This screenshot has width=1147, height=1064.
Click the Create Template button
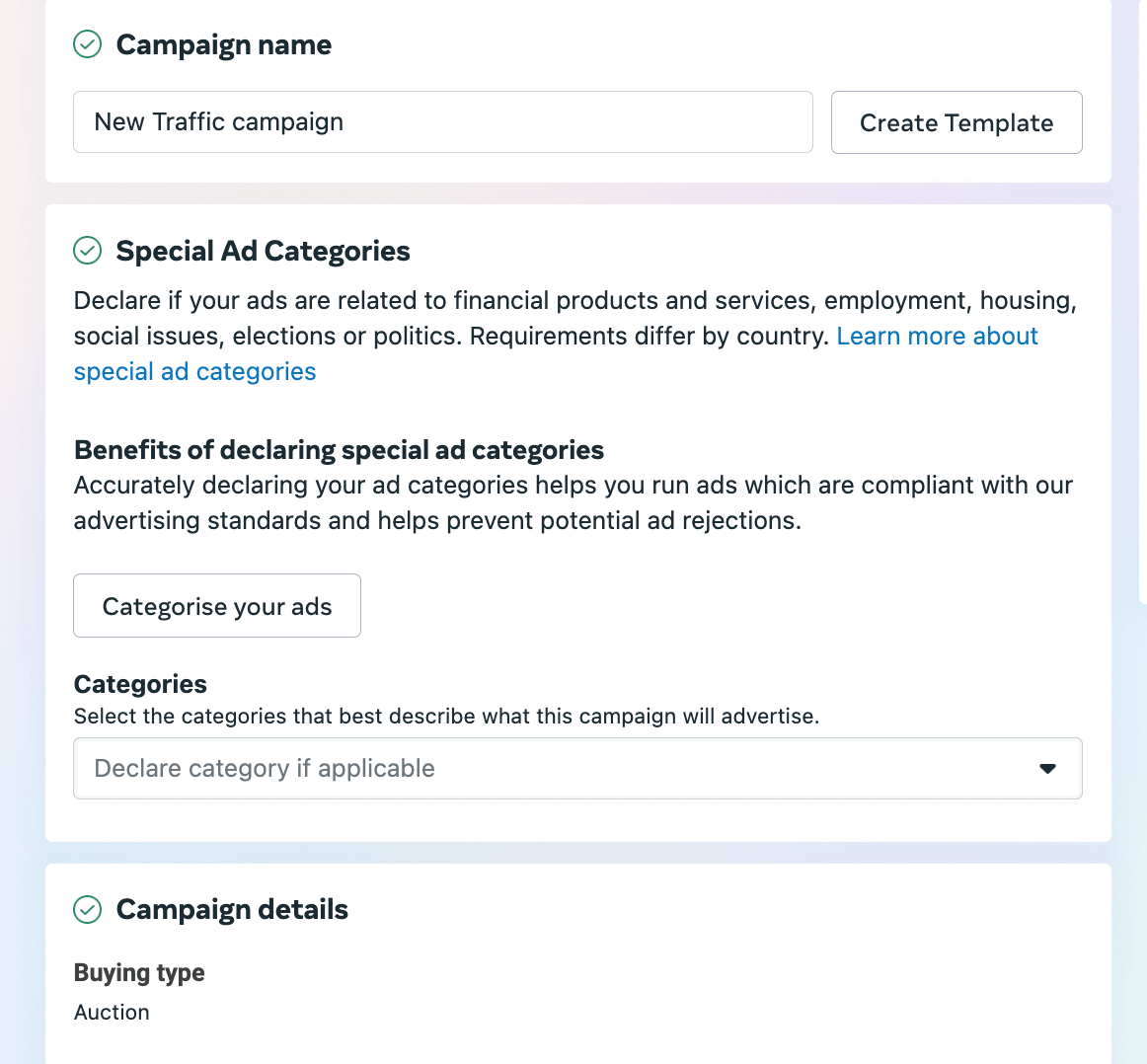pyautogui.click(x=956, y=122)
